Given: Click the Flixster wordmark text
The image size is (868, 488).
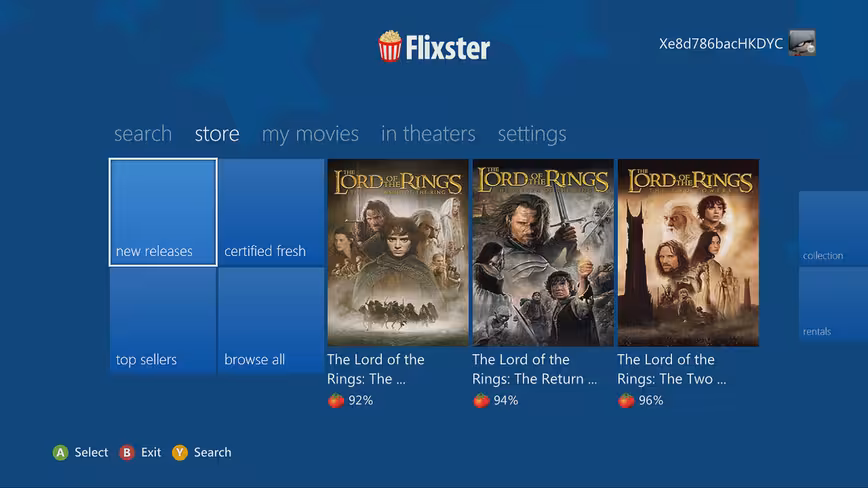Looking at the screenshot, I should (448, 48).
